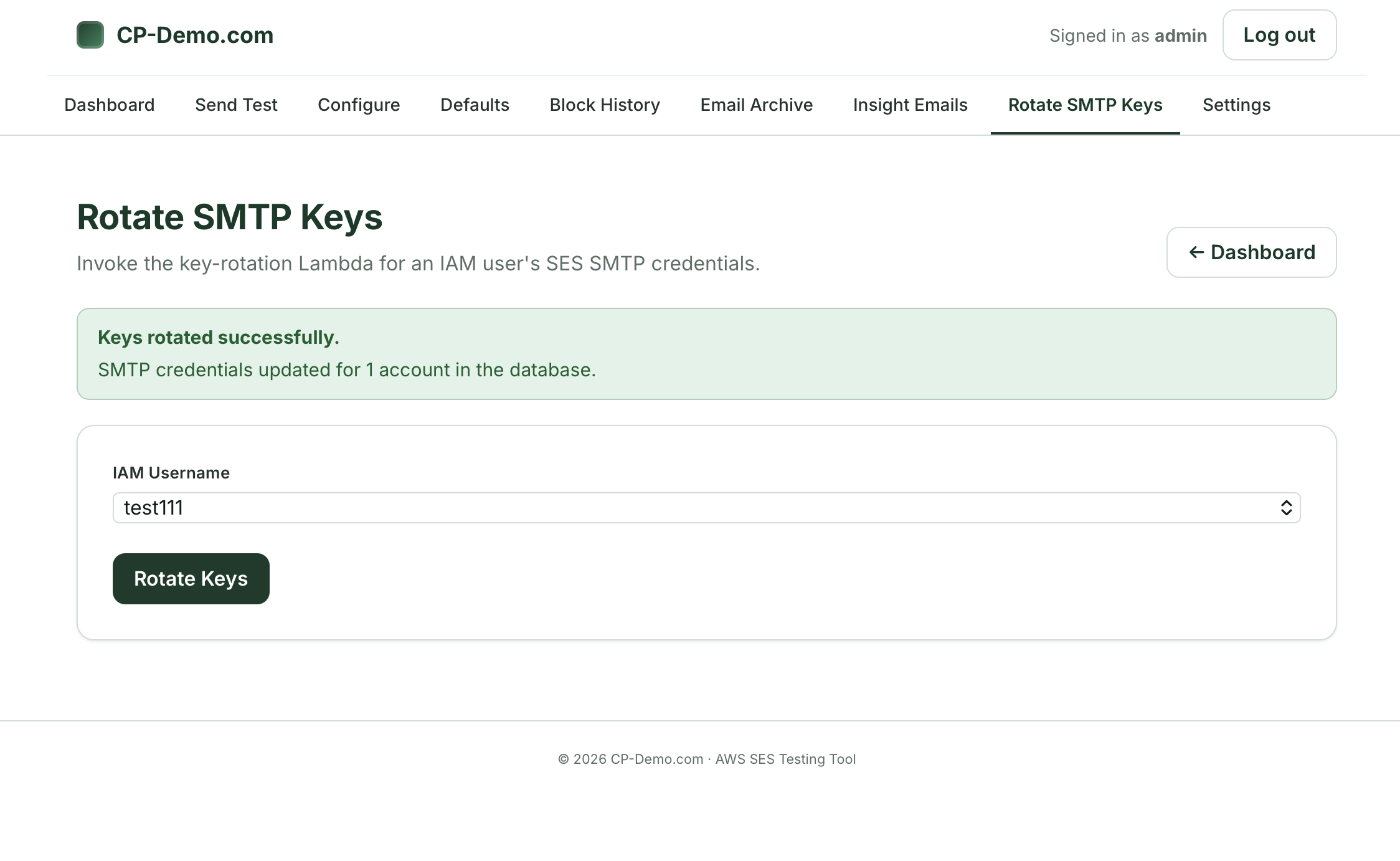Screen dimensions: 1400x861
Task: Click the 'Rotate SMTP Keys' page heading
Action: (x=230, y=217)
